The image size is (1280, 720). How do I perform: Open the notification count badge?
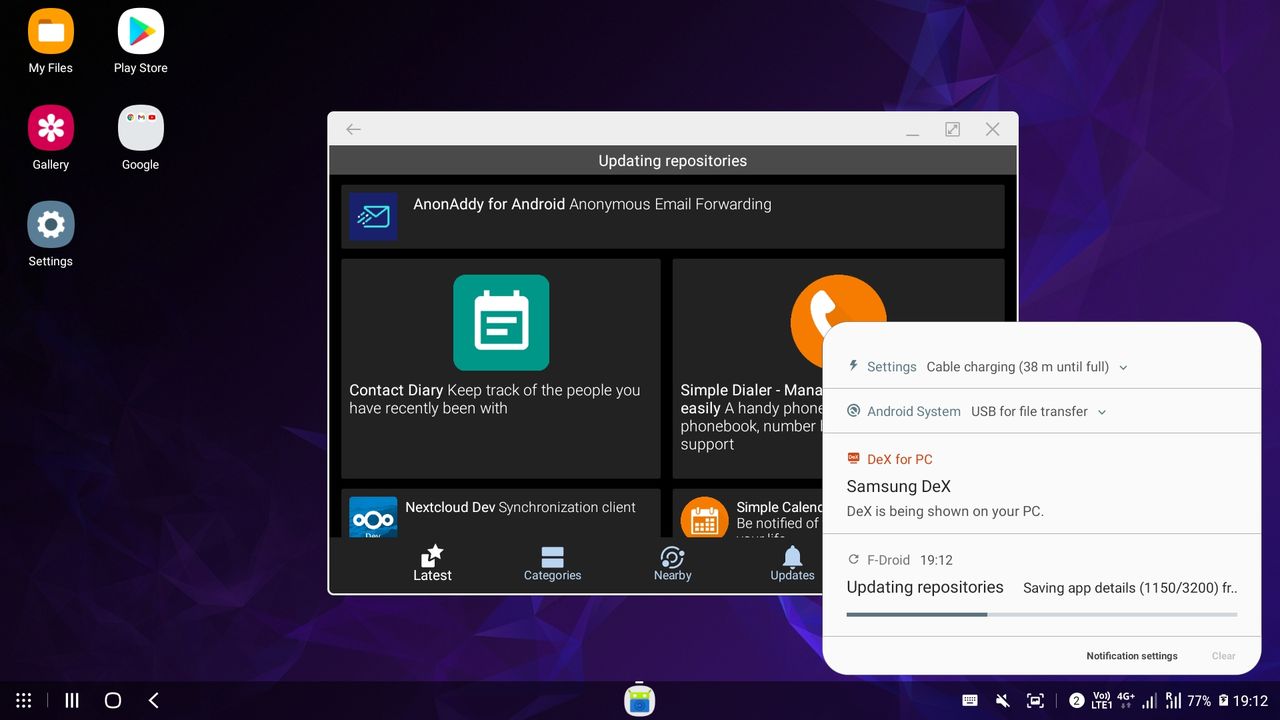pyautogui.click(x=1076, y=701)
